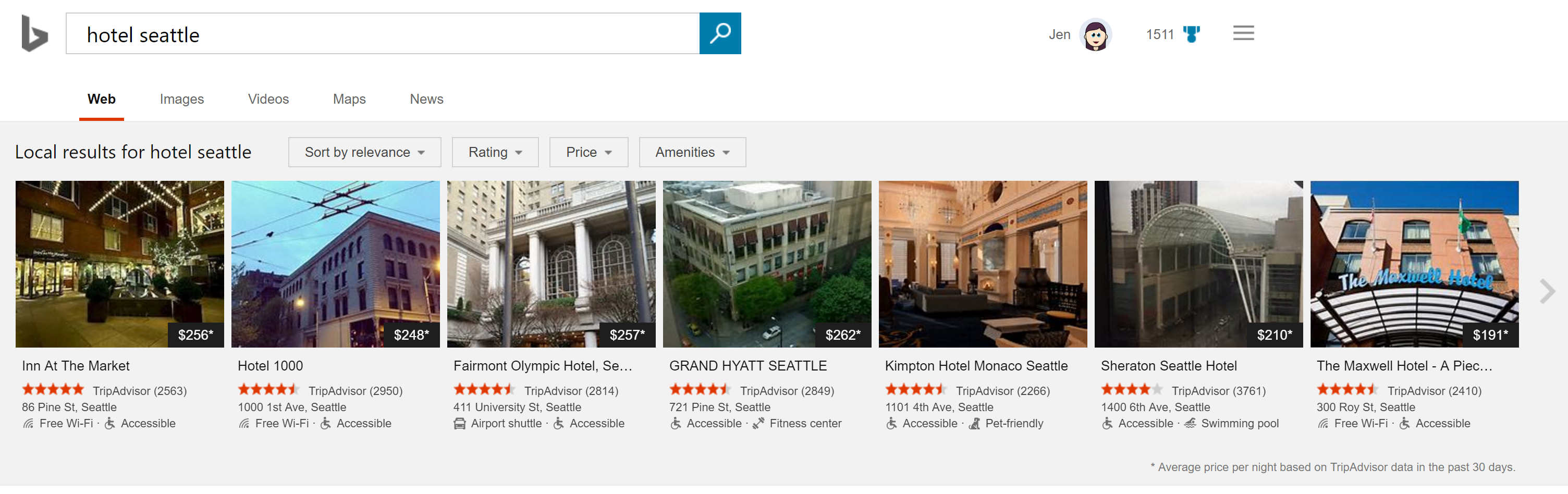The image size is (1568, 494).
Task: Click the rewards trophy icon
Action: click(x=1191, y=34)
